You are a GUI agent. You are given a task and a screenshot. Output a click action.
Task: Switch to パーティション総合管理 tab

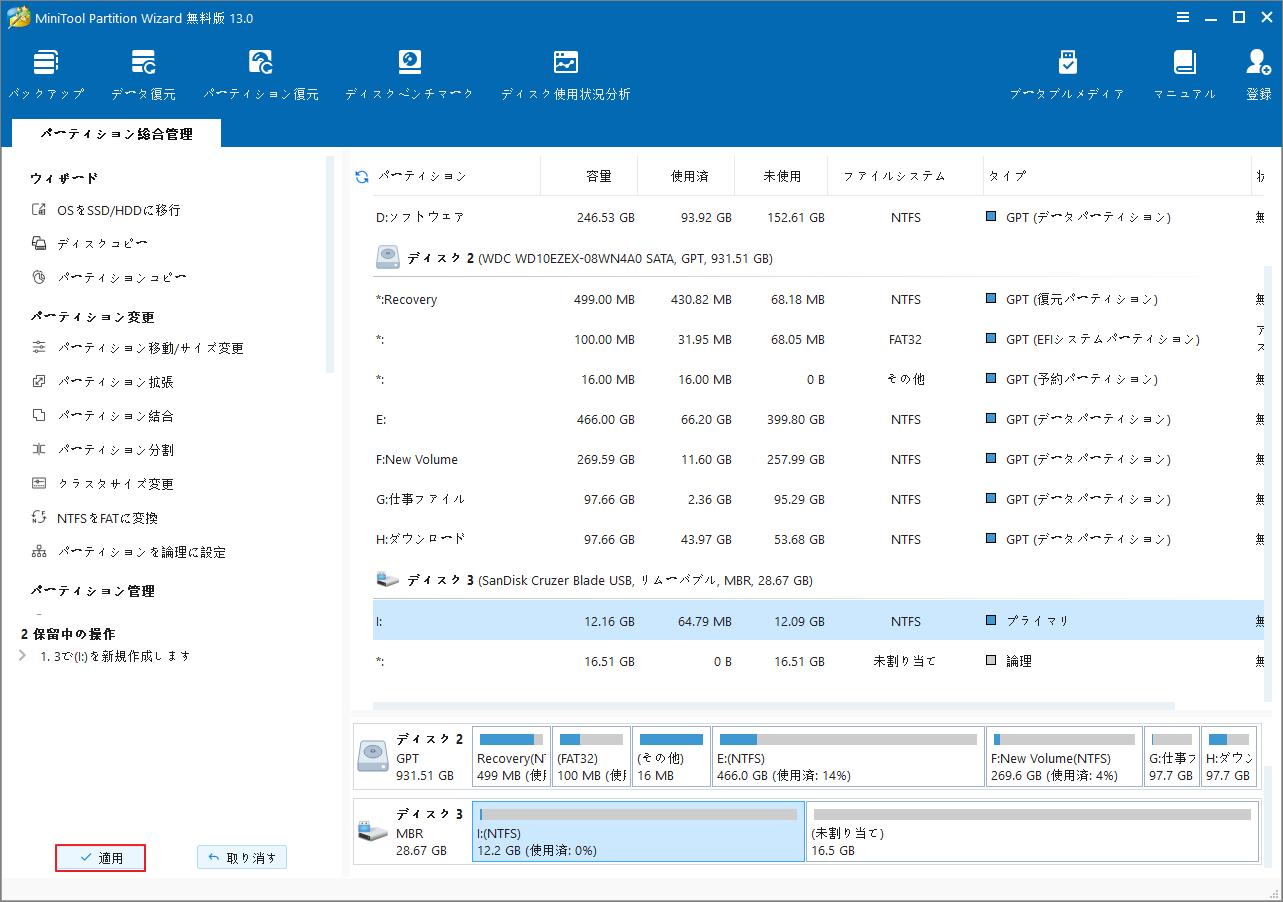pyautogui.click(x=115, y=132)
